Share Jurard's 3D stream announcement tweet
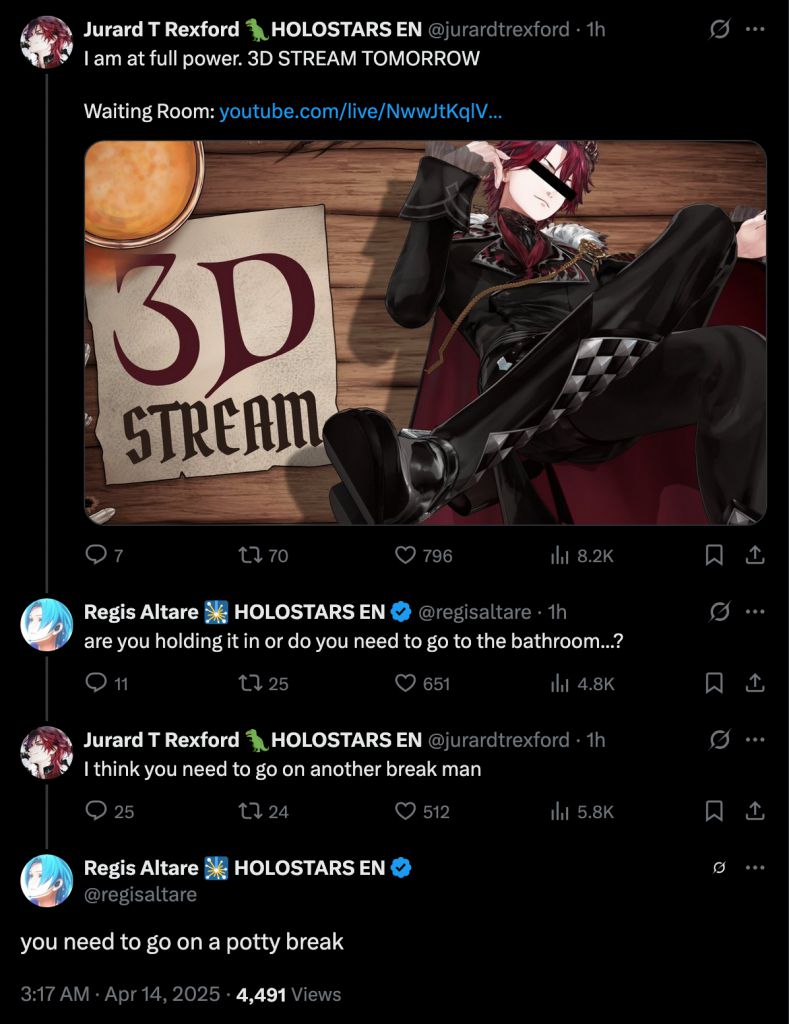This screenshot has height=1024, width=789. pyautogui.click(x=754, y=556)
